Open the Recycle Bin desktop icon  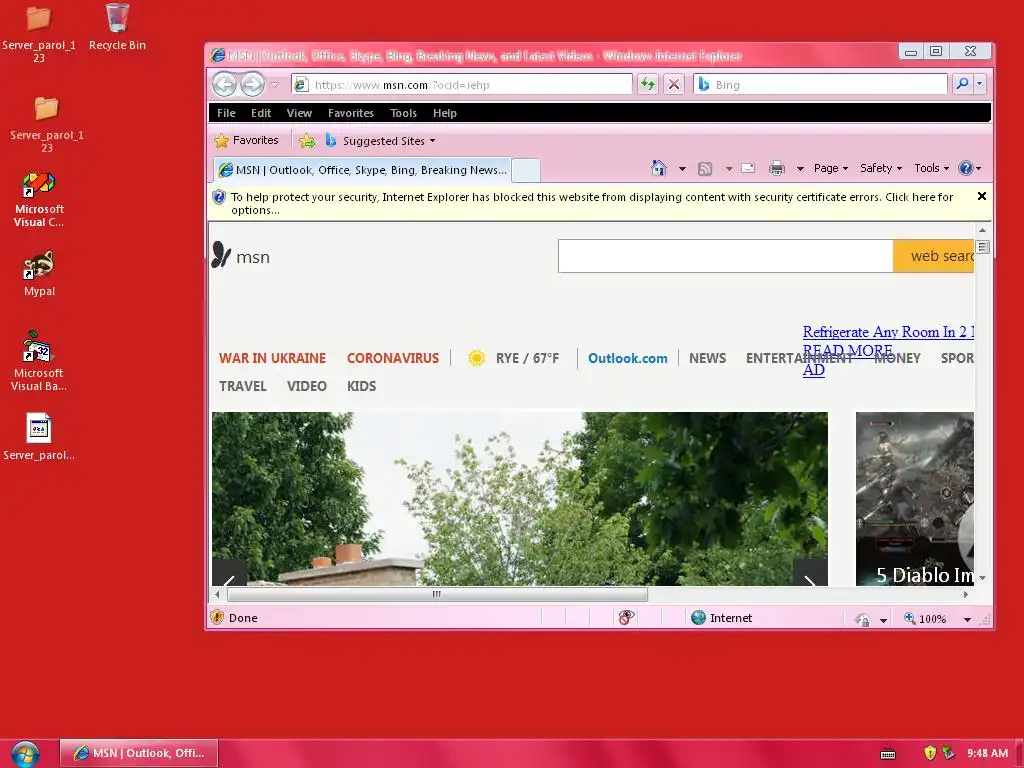pos(117,26)
